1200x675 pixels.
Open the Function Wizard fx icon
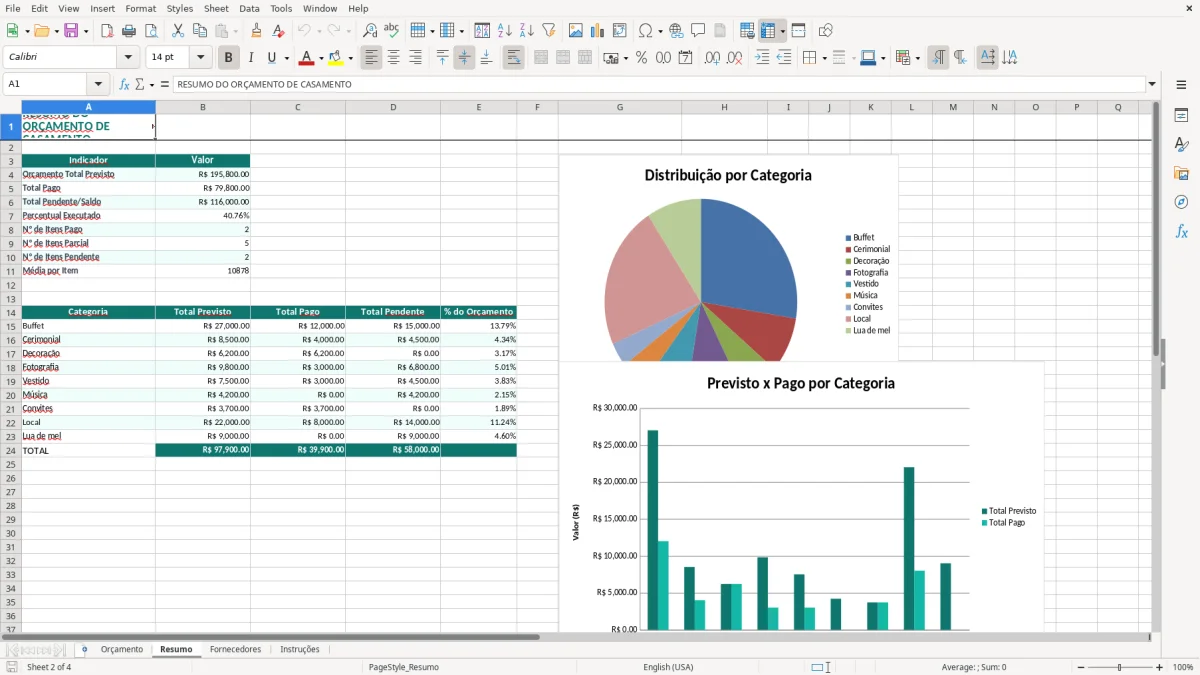(x=124, y=85)
